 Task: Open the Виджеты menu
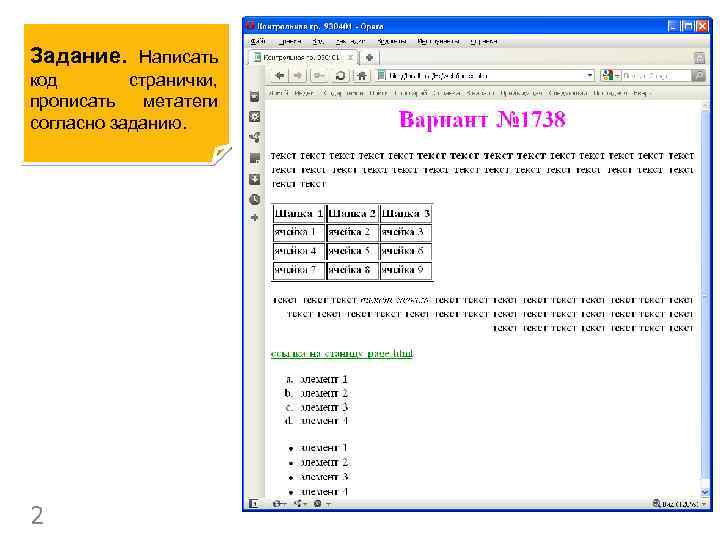coord(392,41)
